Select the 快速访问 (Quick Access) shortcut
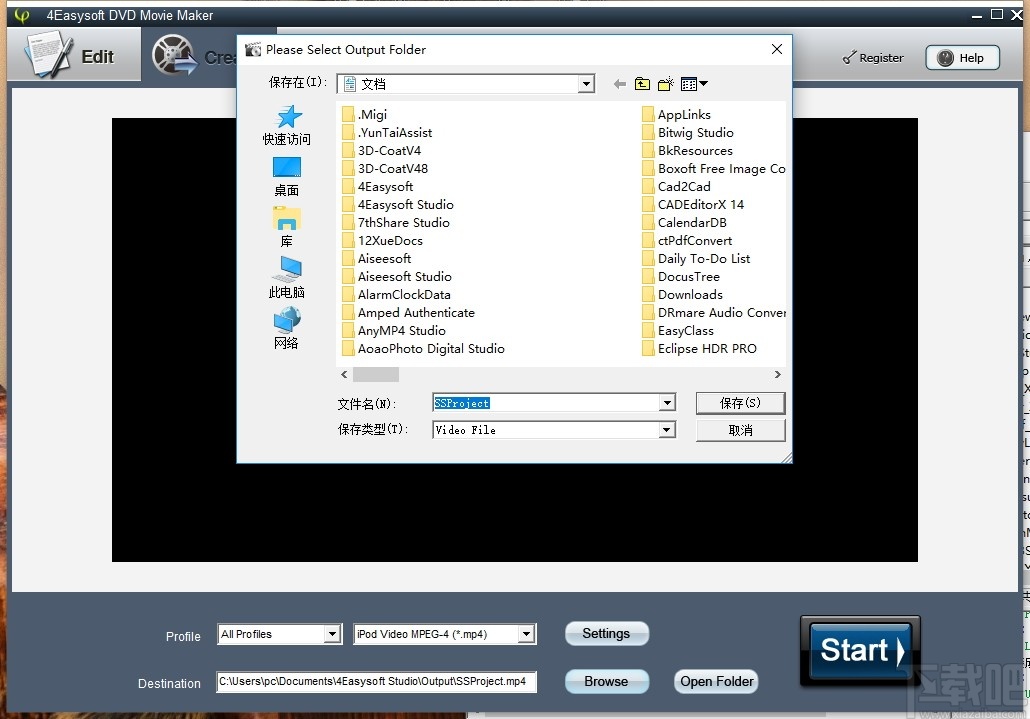Screen dimensions: 1030x719 click(x=286, y=125)
